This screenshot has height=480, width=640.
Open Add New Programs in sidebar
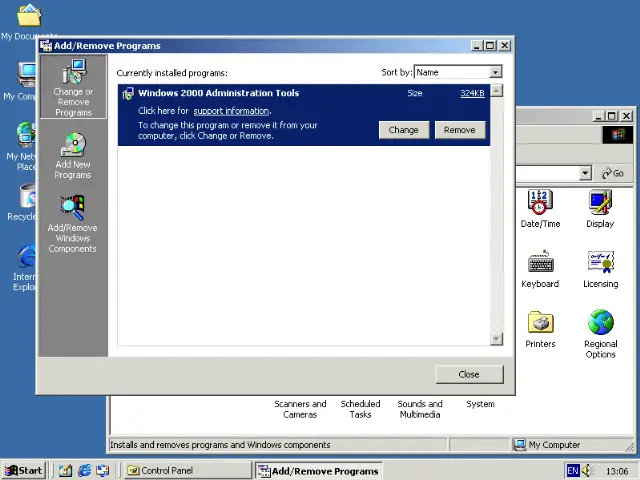[73, 156]
